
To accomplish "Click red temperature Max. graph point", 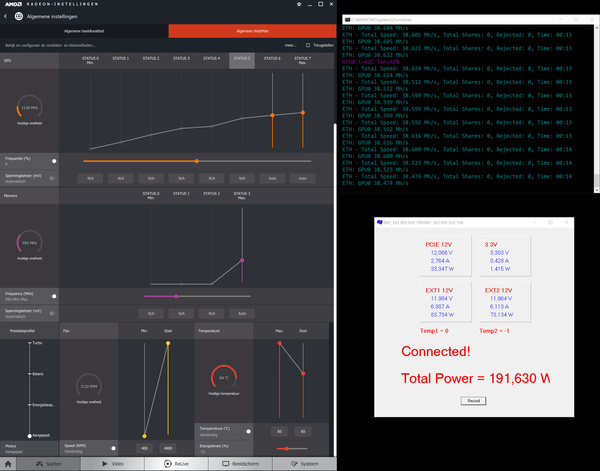I will [279, 343].
